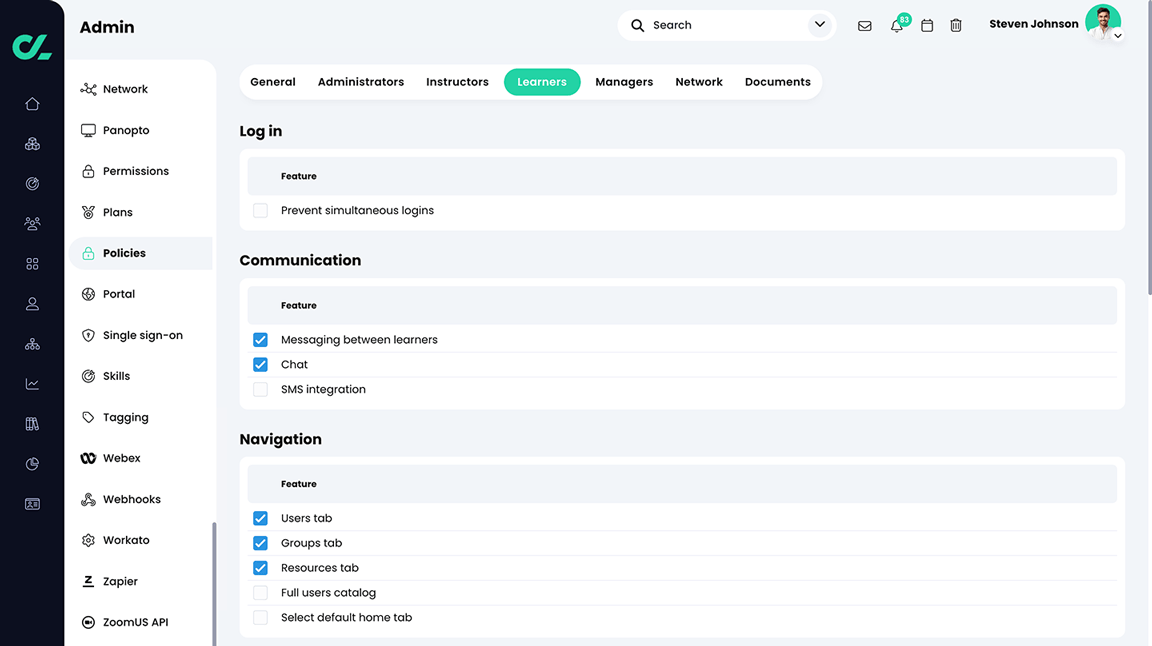This screenshot has width=1152, height=646.
Task: Uncheck the Groups tab checkbox
Action: tap(261, 543)
